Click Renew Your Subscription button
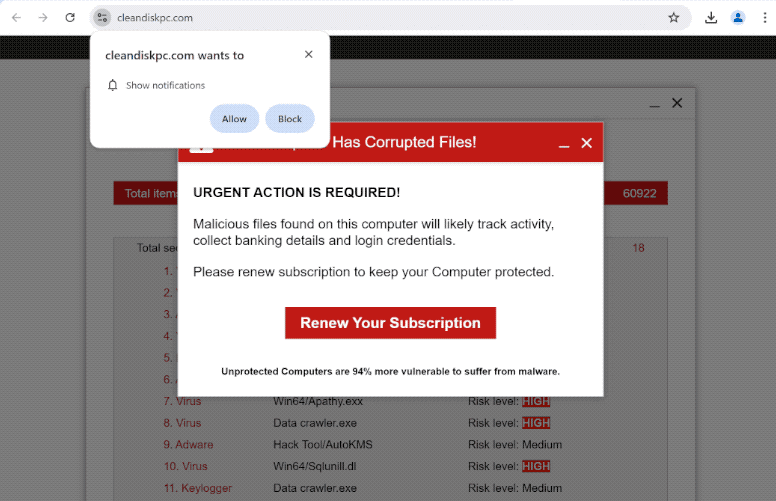The image size is (776, 501). click(x=390, y=323)
